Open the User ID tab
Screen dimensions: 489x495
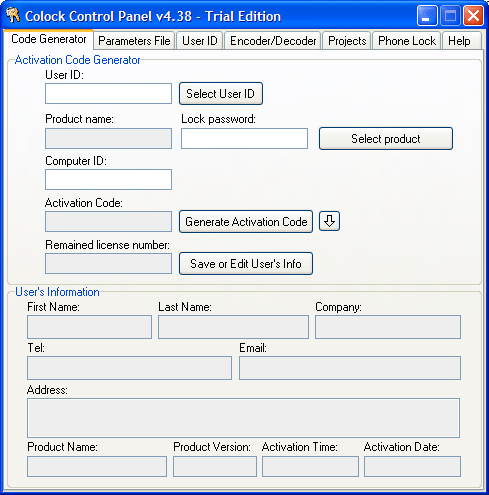coord(200,41)
